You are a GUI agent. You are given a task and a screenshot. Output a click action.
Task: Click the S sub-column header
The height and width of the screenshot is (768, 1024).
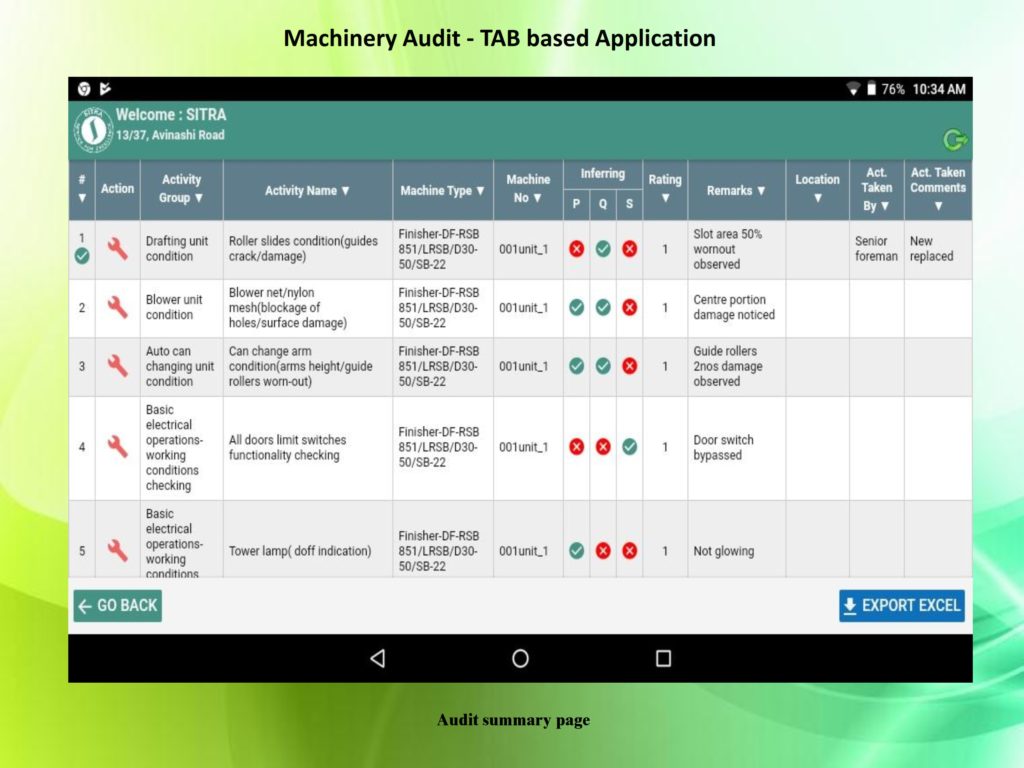pyautogui.click(x=630, y=204)
